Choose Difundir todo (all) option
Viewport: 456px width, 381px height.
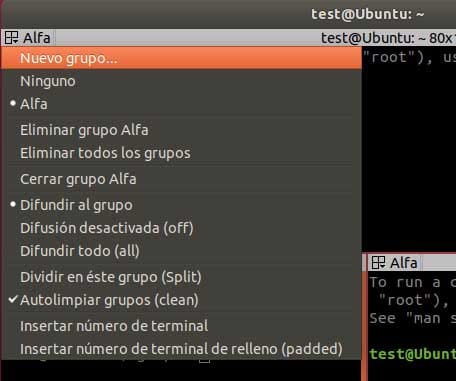(181, 251)
